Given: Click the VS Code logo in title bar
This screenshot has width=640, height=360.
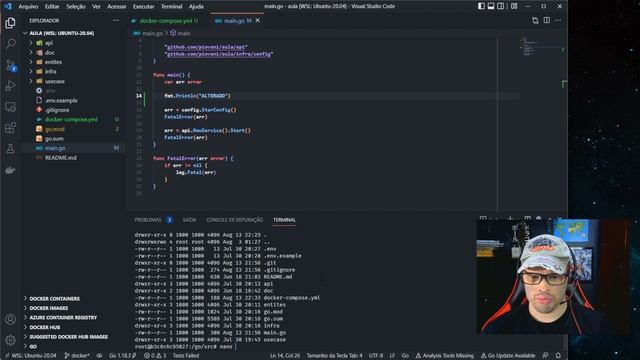Looking at the screenshot, I should pyautogui.click(x=7, y=6).
